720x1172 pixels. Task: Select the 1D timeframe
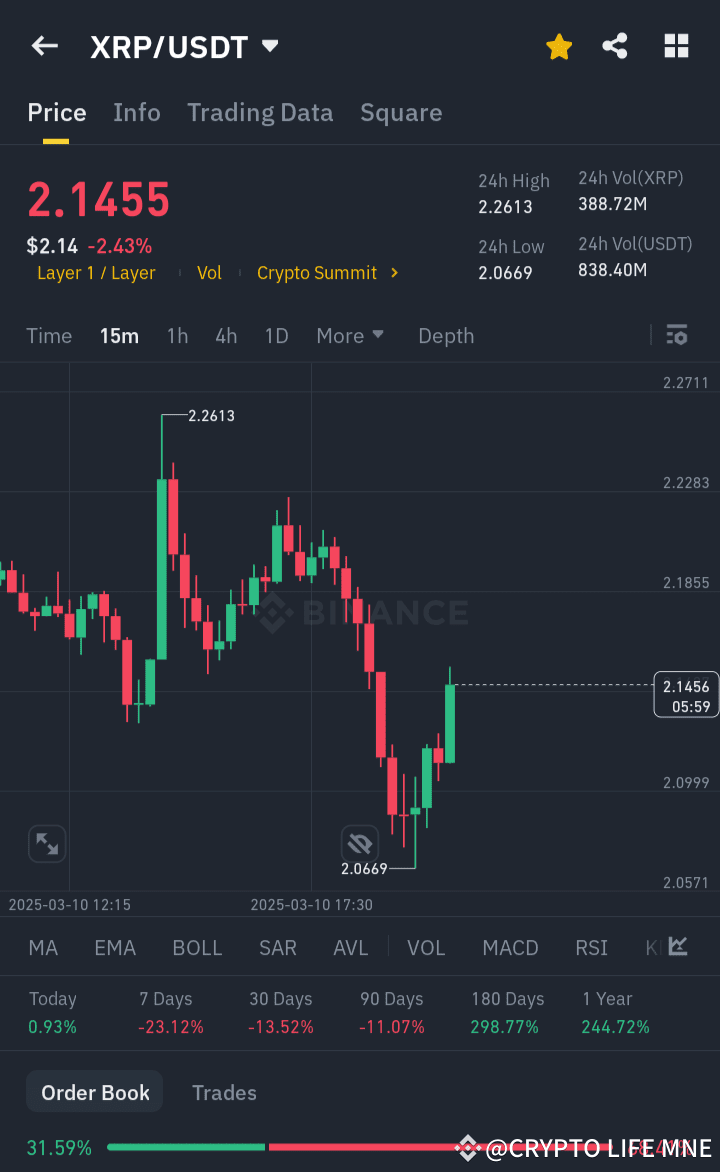coord(276,336)
